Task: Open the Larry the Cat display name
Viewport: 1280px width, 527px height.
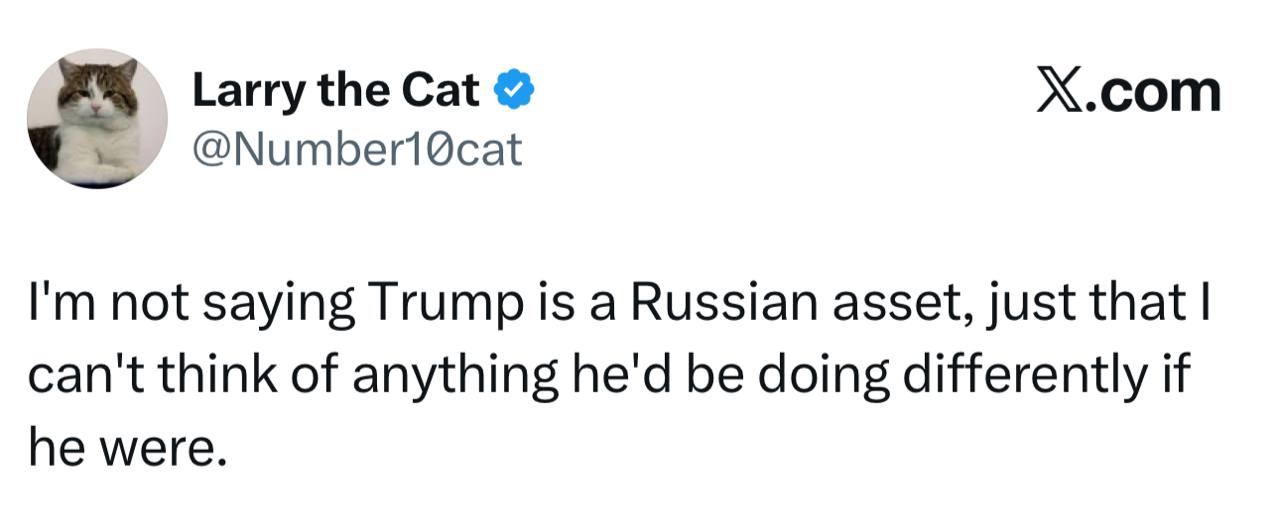Action: pos(335,93)
